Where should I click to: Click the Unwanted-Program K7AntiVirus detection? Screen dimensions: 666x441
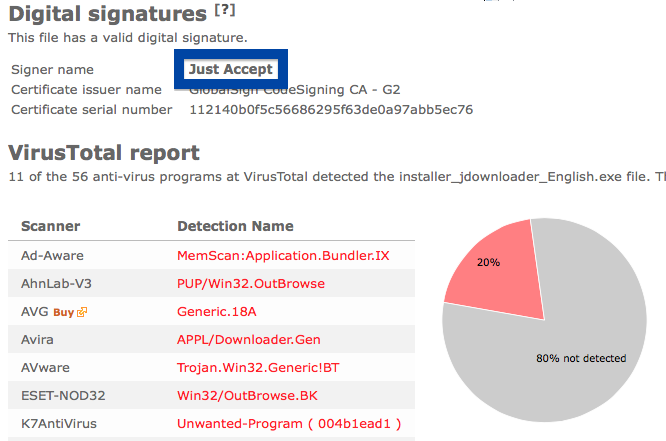289,424
